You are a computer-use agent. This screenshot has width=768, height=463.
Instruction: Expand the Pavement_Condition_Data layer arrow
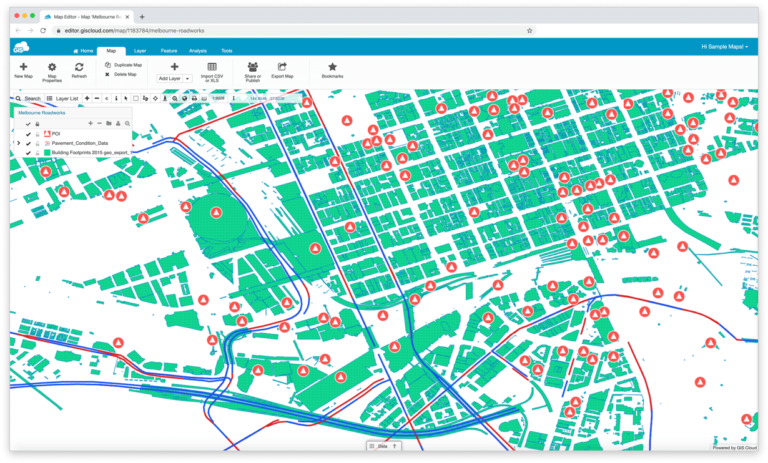pos(18,144)
